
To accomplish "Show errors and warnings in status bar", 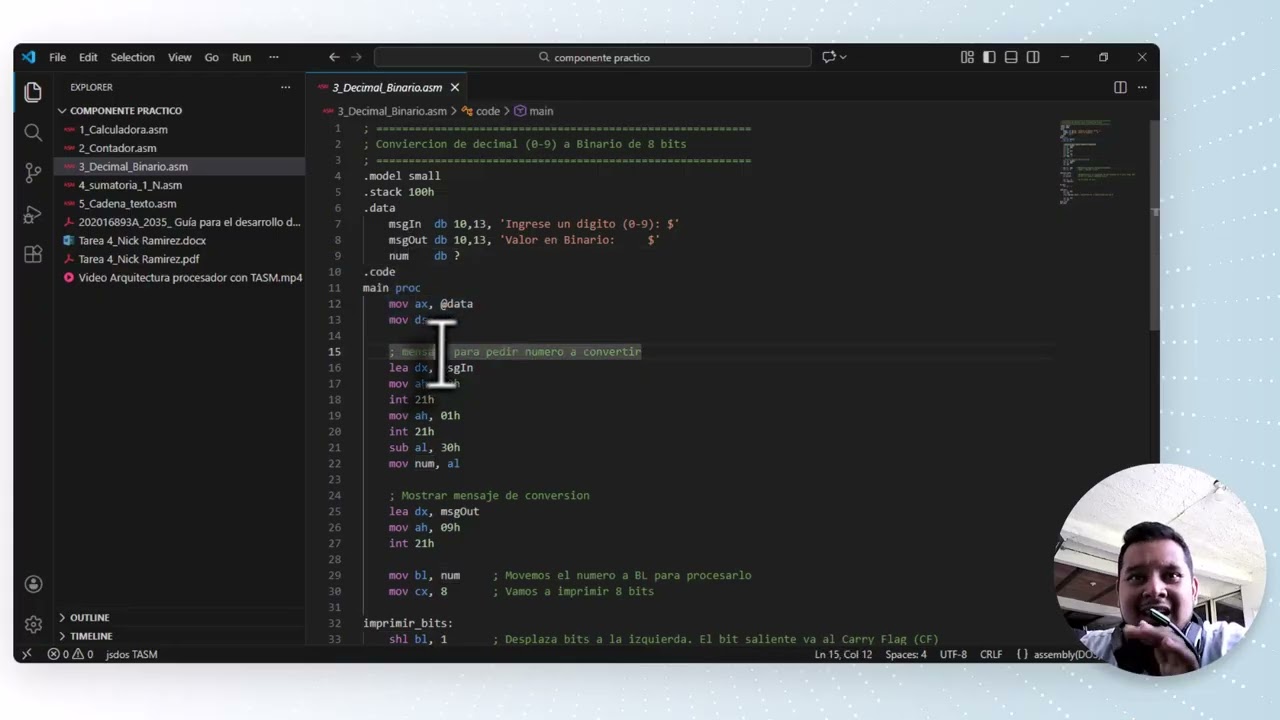I will point(70,654).
